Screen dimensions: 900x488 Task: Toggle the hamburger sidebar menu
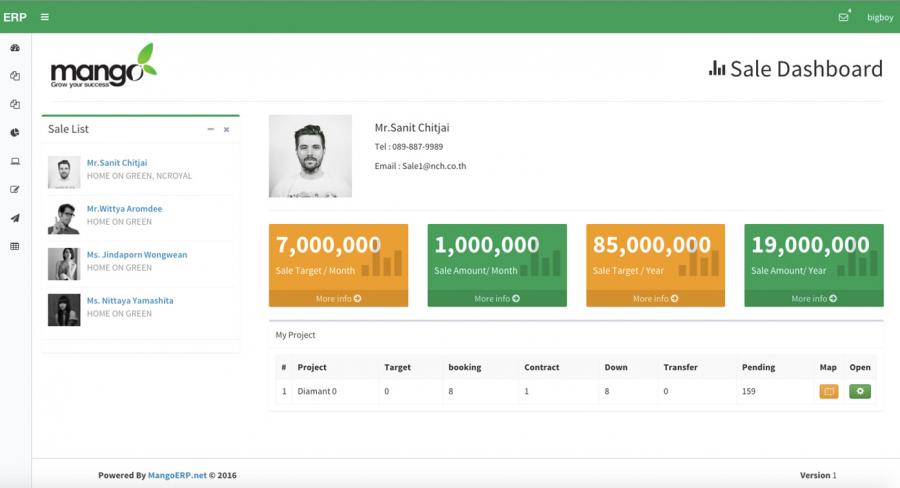[44, 17]
